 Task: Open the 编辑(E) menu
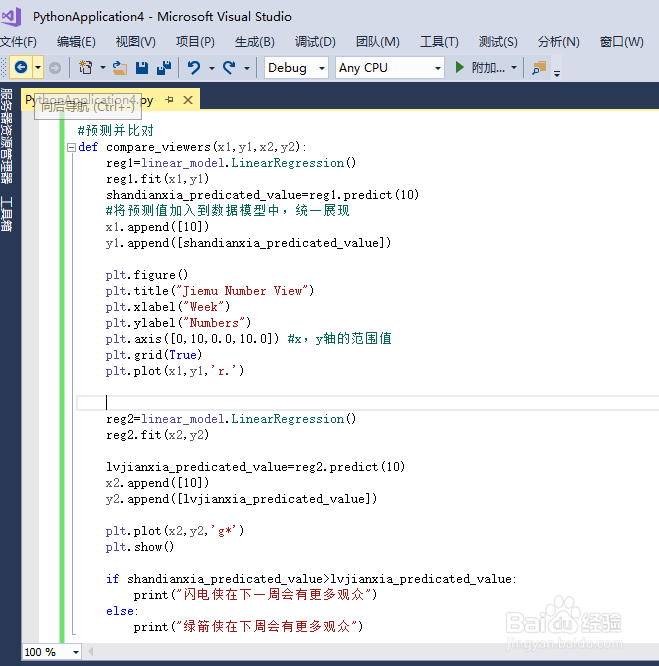(x=76, y=42)
